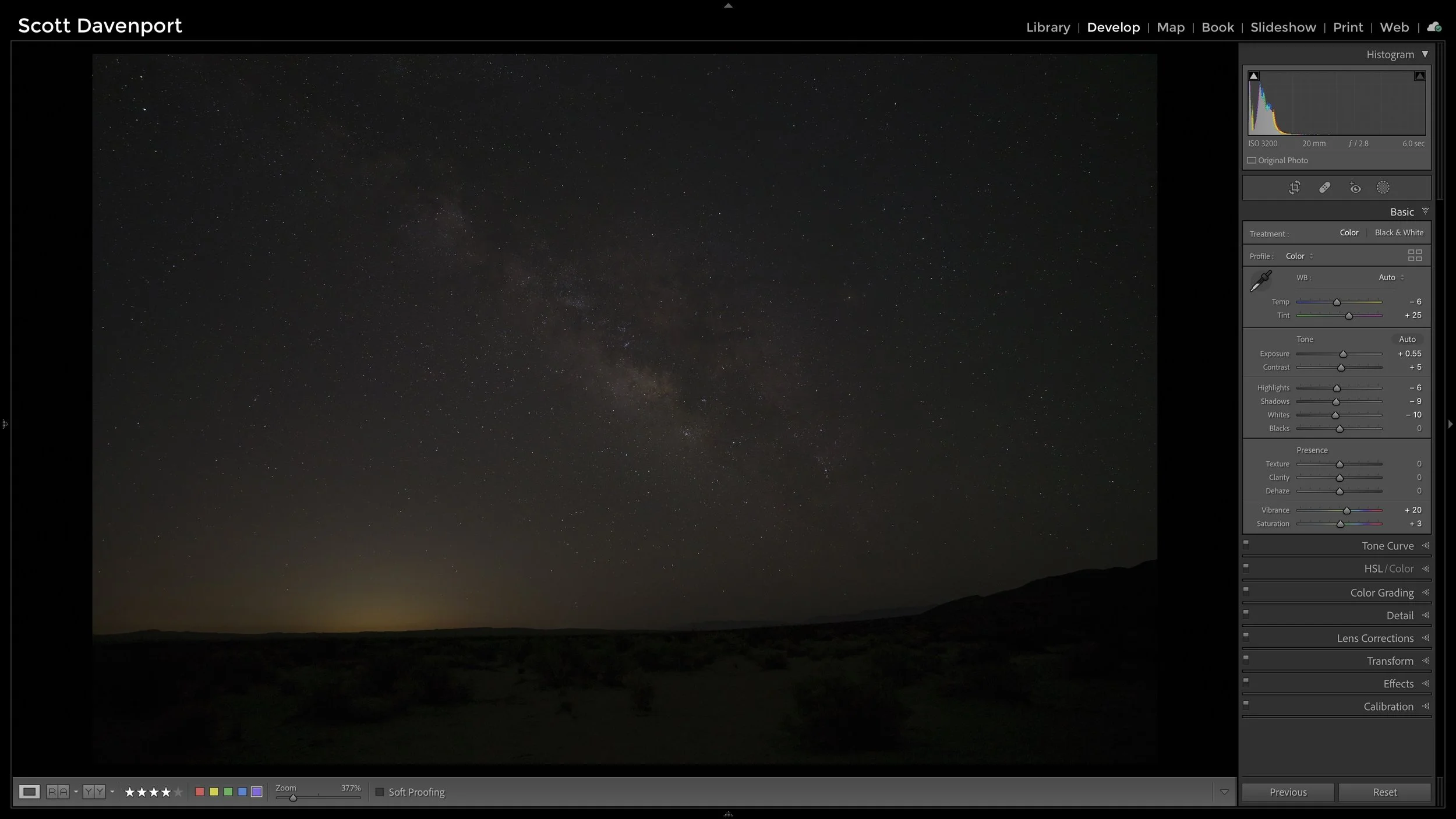1456x819 pixels.
Task: Select the Crop Overlay tool
Action: (1295, 187)
